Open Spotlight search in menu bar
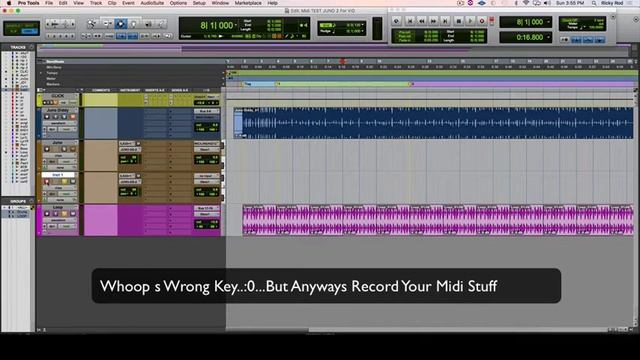 click(x=594, y=3)
